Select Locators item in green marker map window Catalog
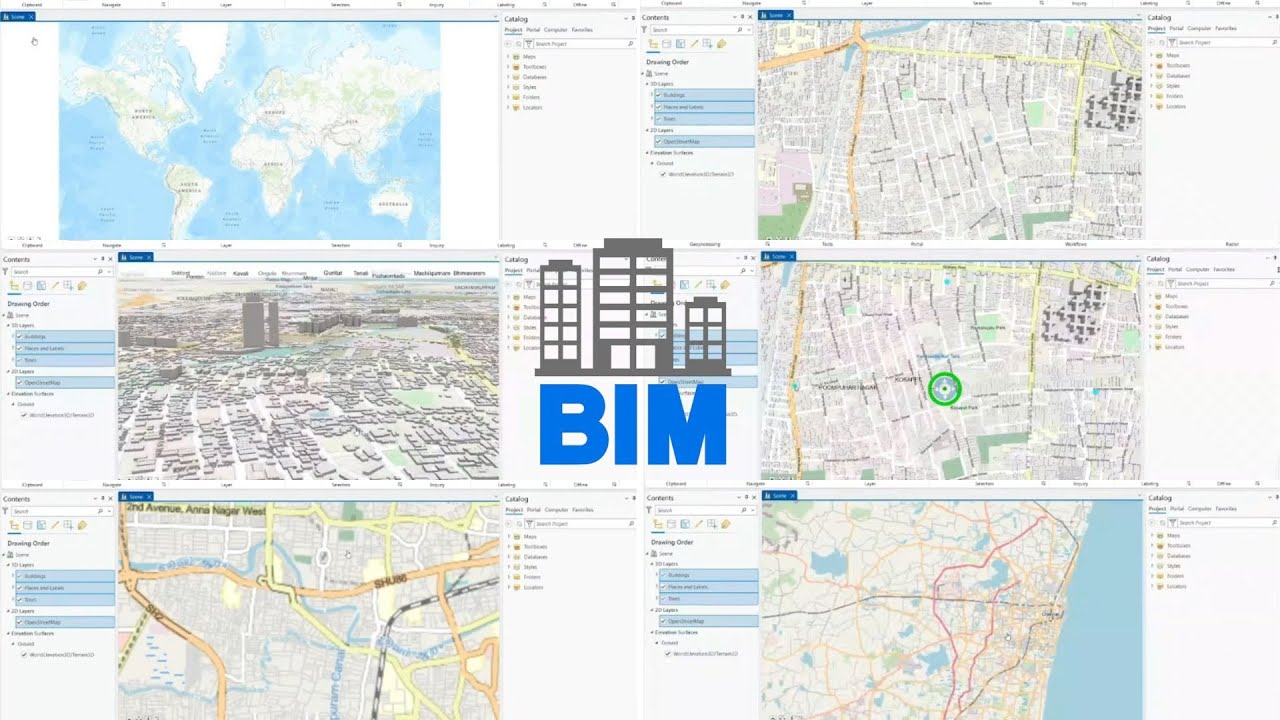The height and width of the screenshot is (720, 1280). [x=1175, y=348]
